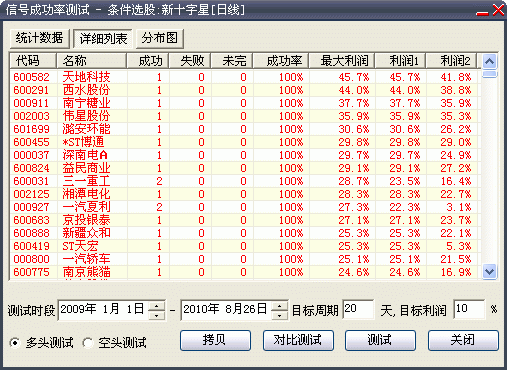
Task: Click the start date field 2009年 1月 1日
Action: pyautogui.click(x=103, y=310)
